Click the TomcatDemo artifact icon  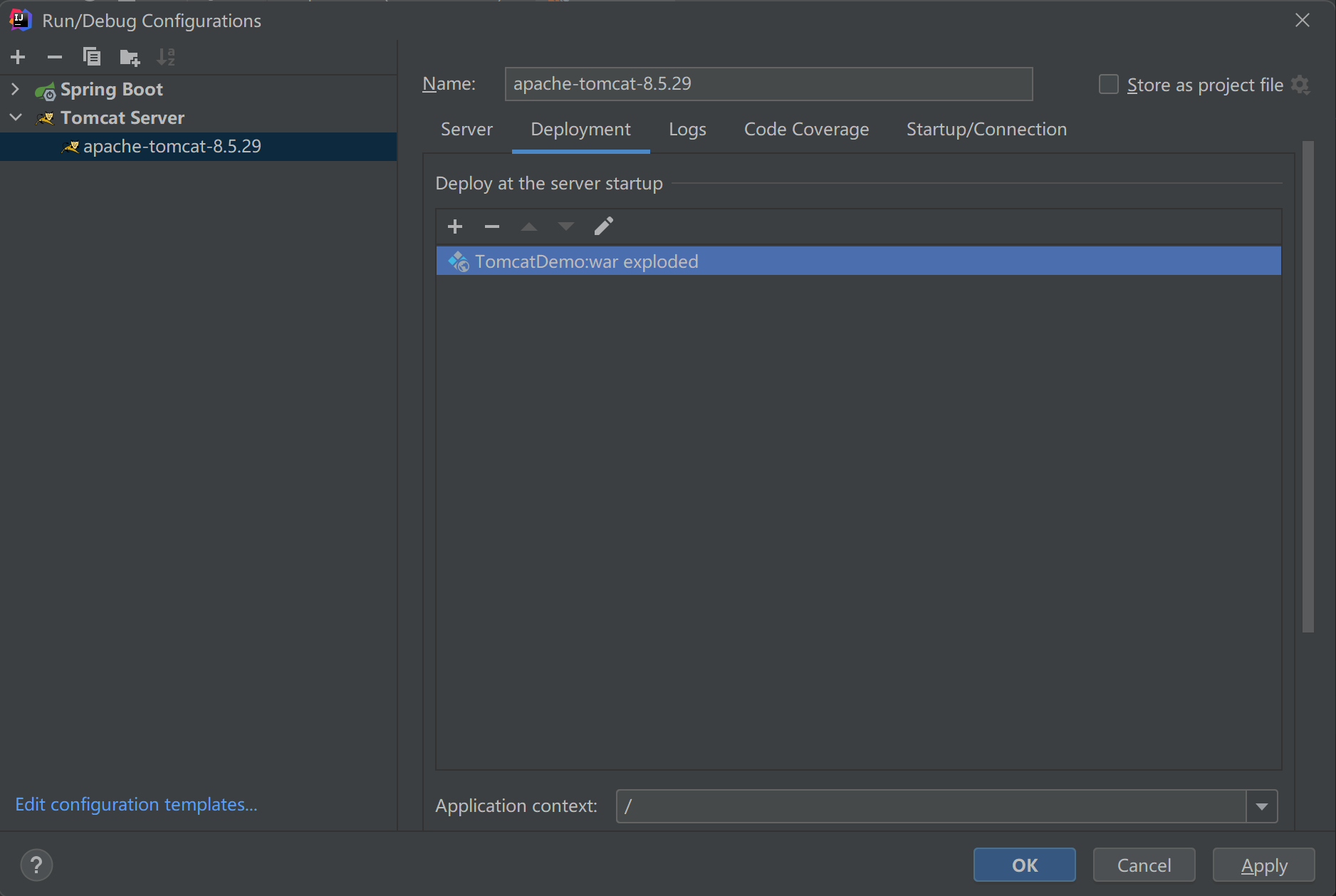tap(459, 261)
